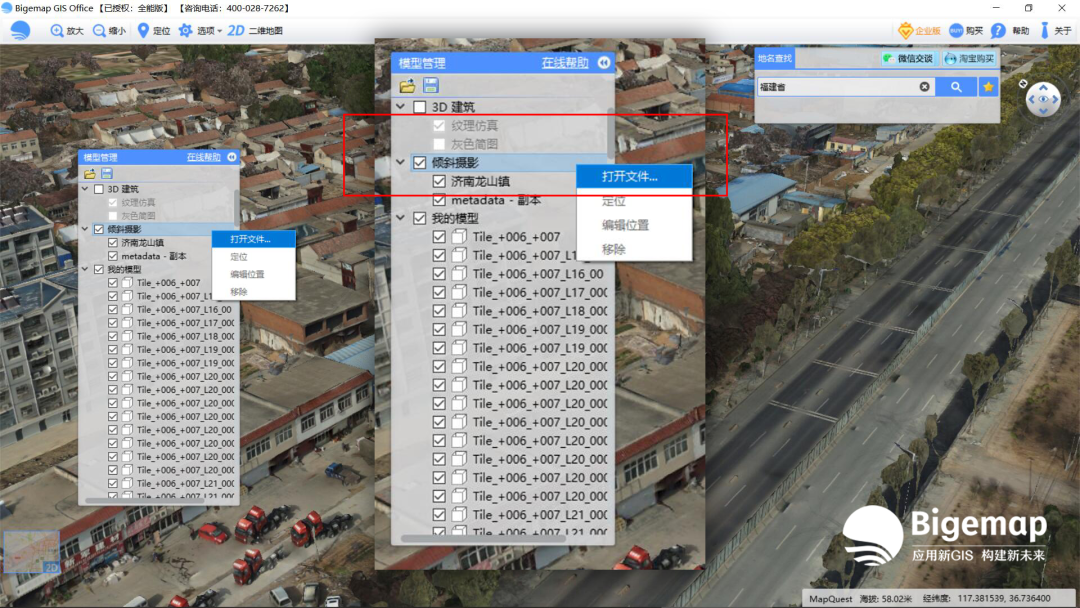
Task: Click the eye icon in navigation control
Action: (1043, 100)
